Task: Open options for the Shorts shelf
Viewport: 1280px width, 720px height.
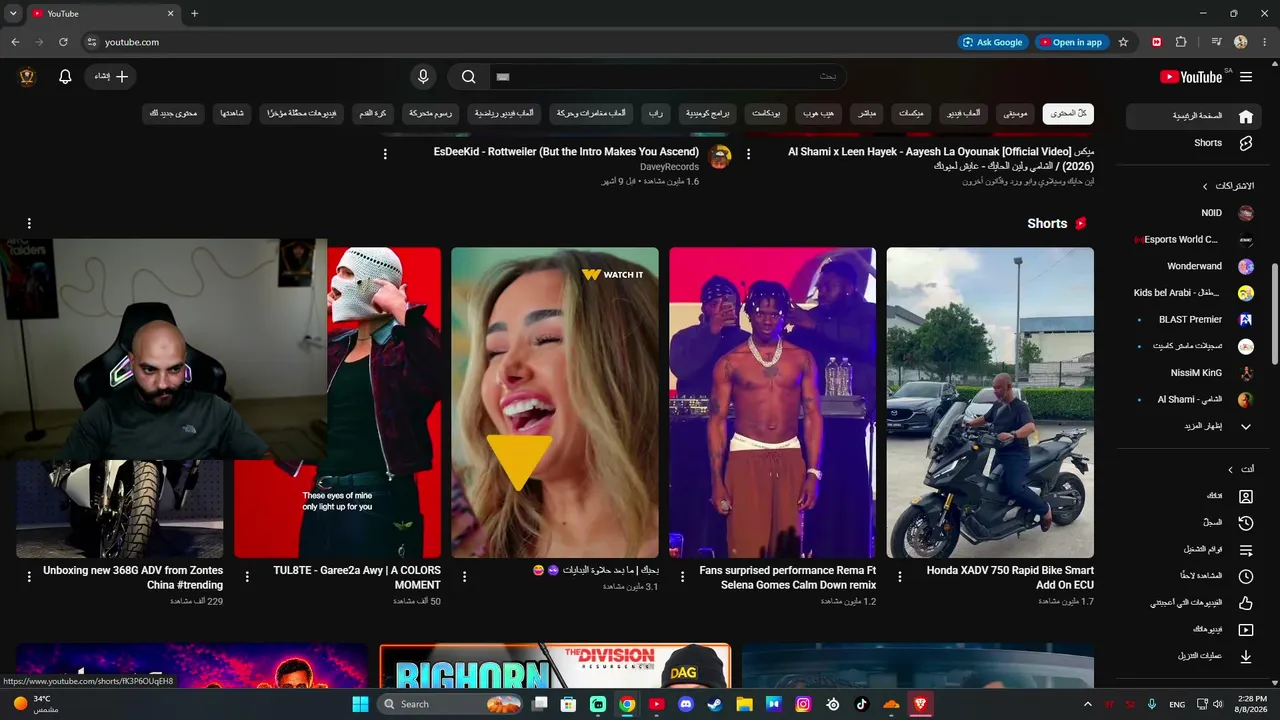Action: click(29, 224)
